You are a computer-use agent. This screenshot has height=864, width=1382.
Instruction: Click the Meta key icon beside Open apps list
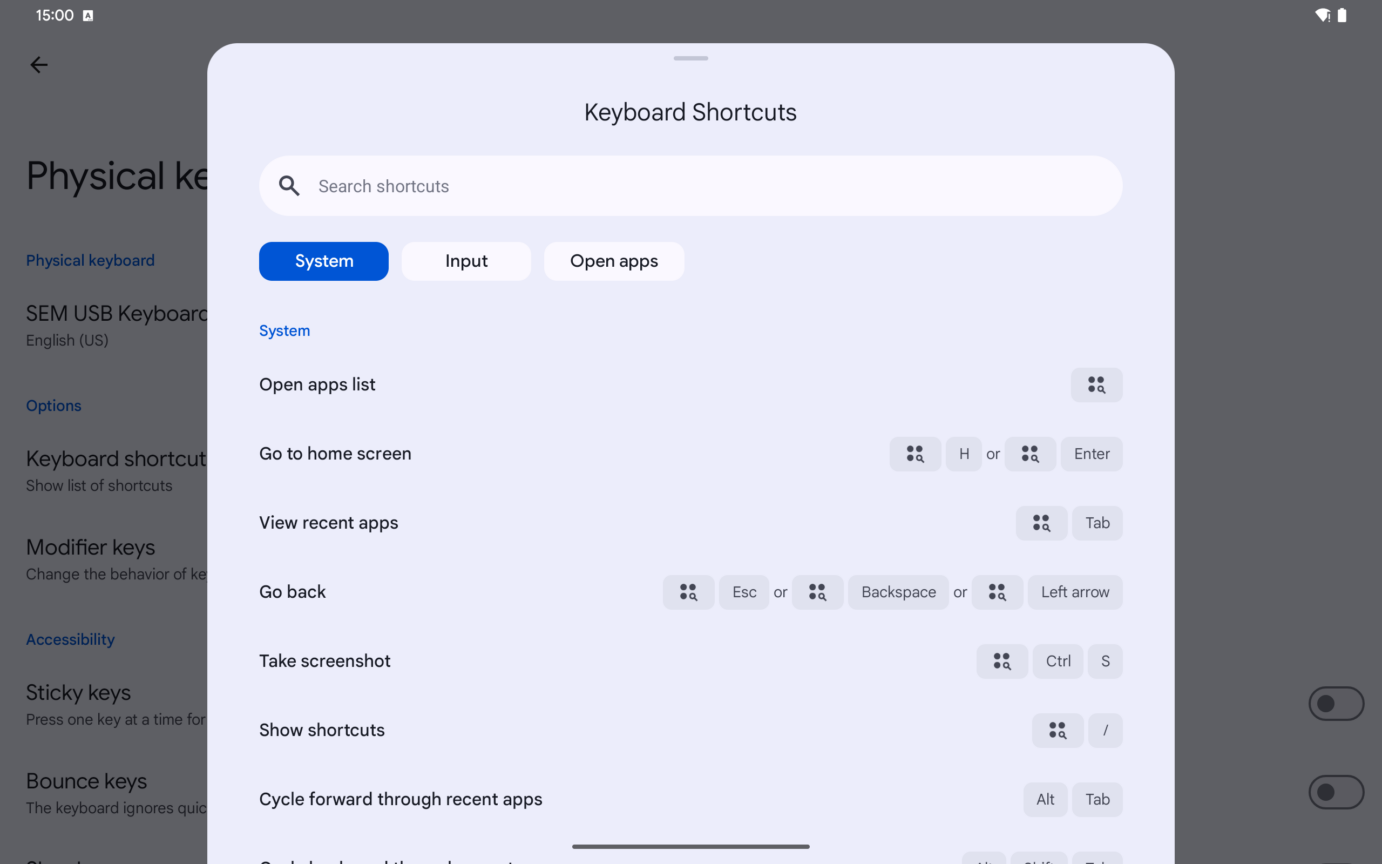tap(1096, 384)
